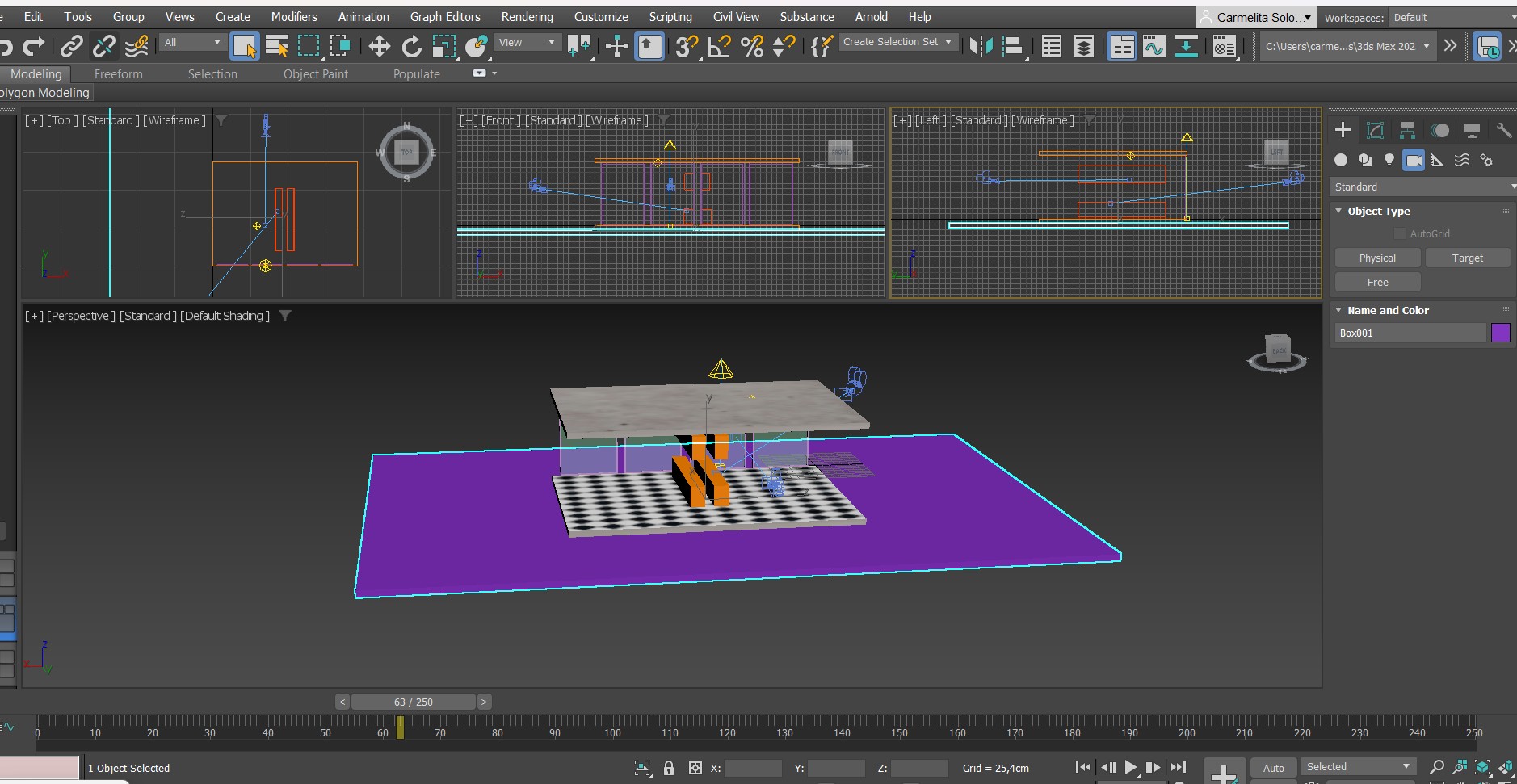This screenshot has height=784, width=1517.
Task: Open the Curve Editor
Action: click(x=1154, y=47)
